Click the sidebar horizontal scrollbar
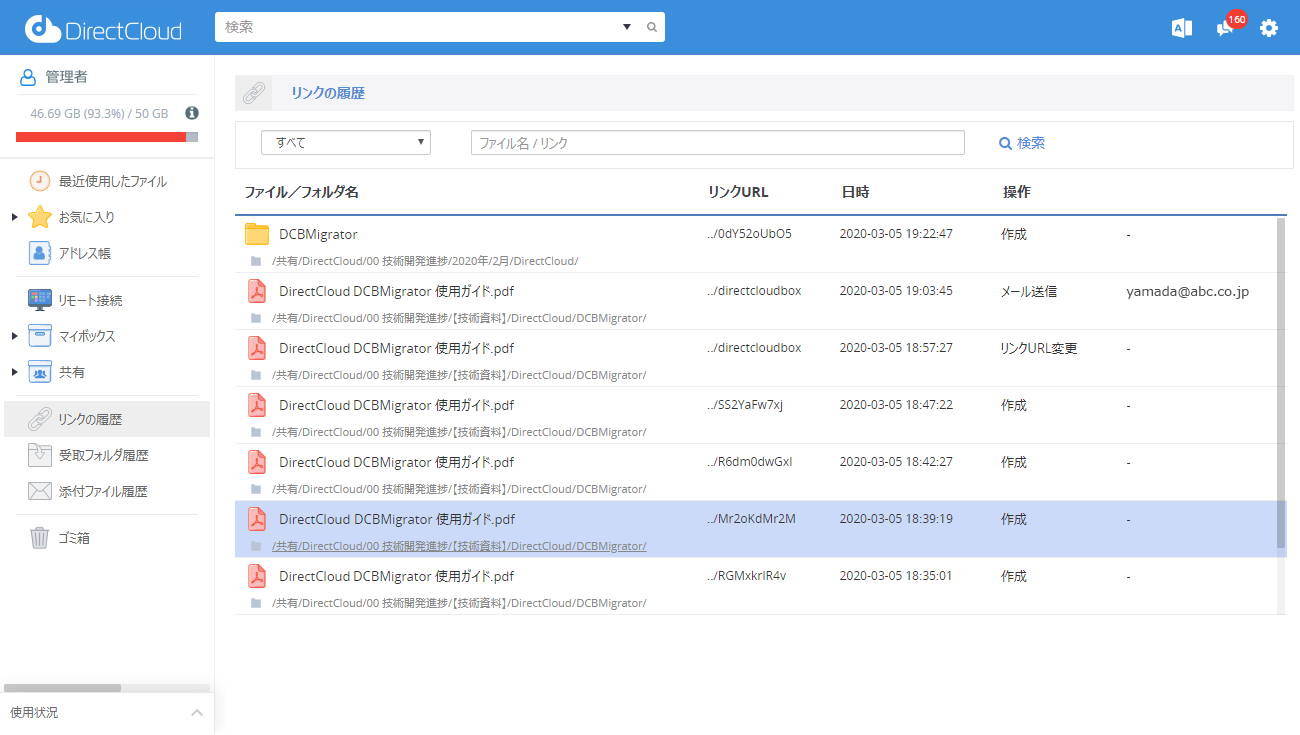 [62, 688]
